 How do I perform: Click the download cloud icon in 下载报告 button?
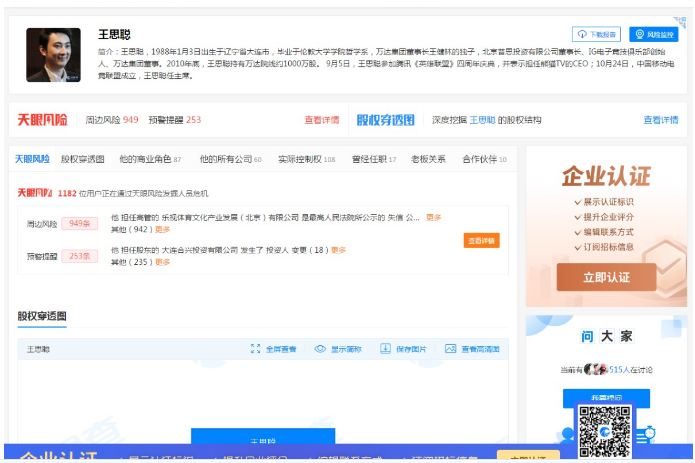tap(582, 35)
